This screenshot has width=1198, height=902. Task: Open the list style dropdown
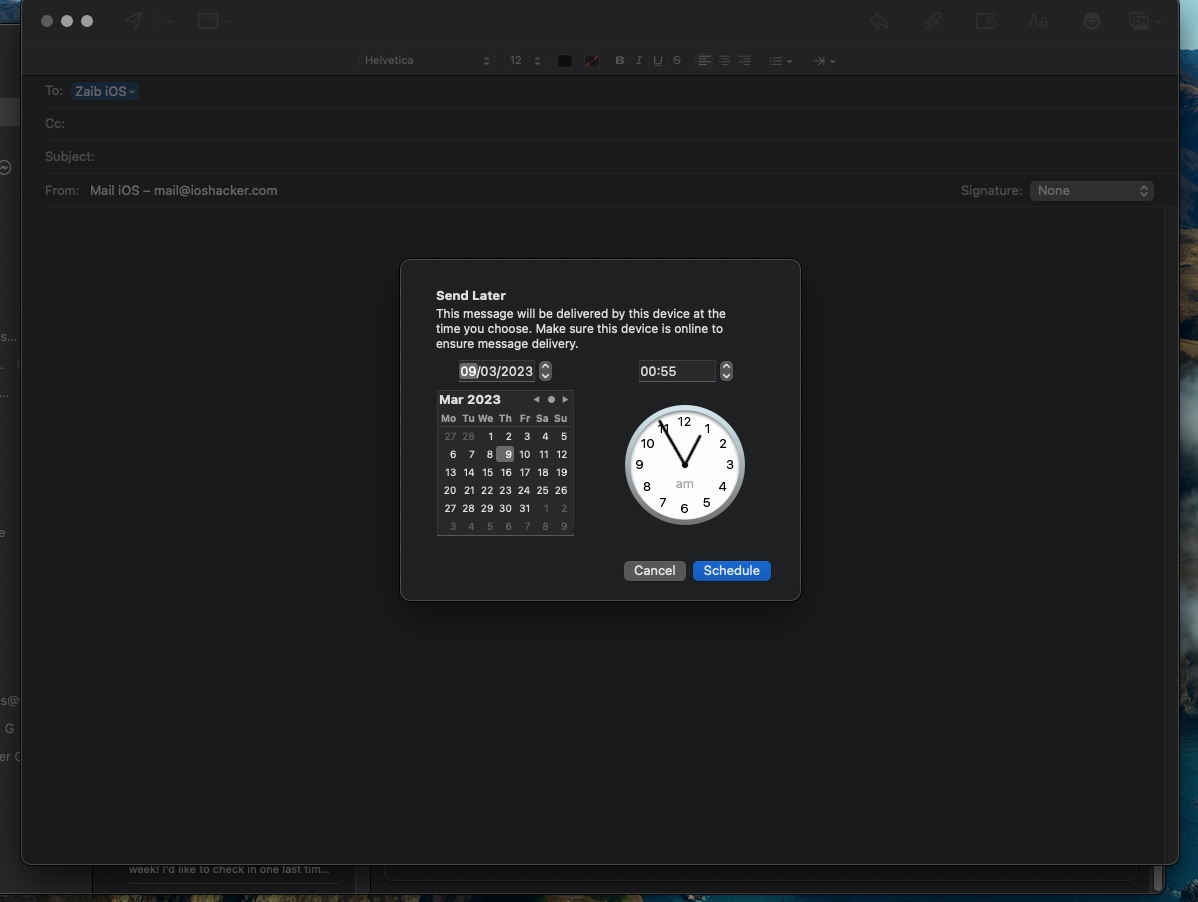[x=780, y=60]
